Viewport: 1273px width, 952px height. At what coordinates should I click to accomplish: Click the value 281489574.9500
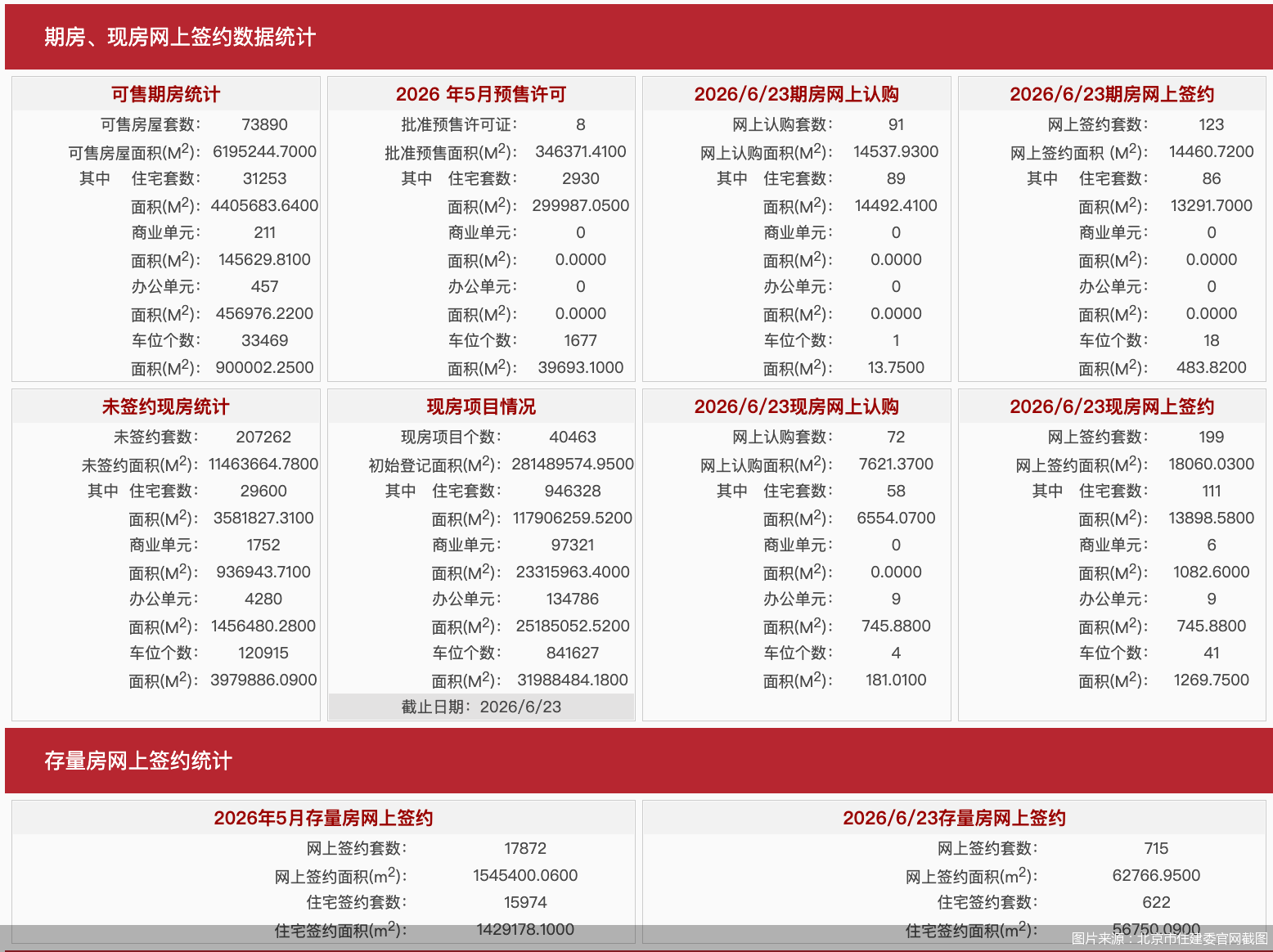[x=573, y=464]
